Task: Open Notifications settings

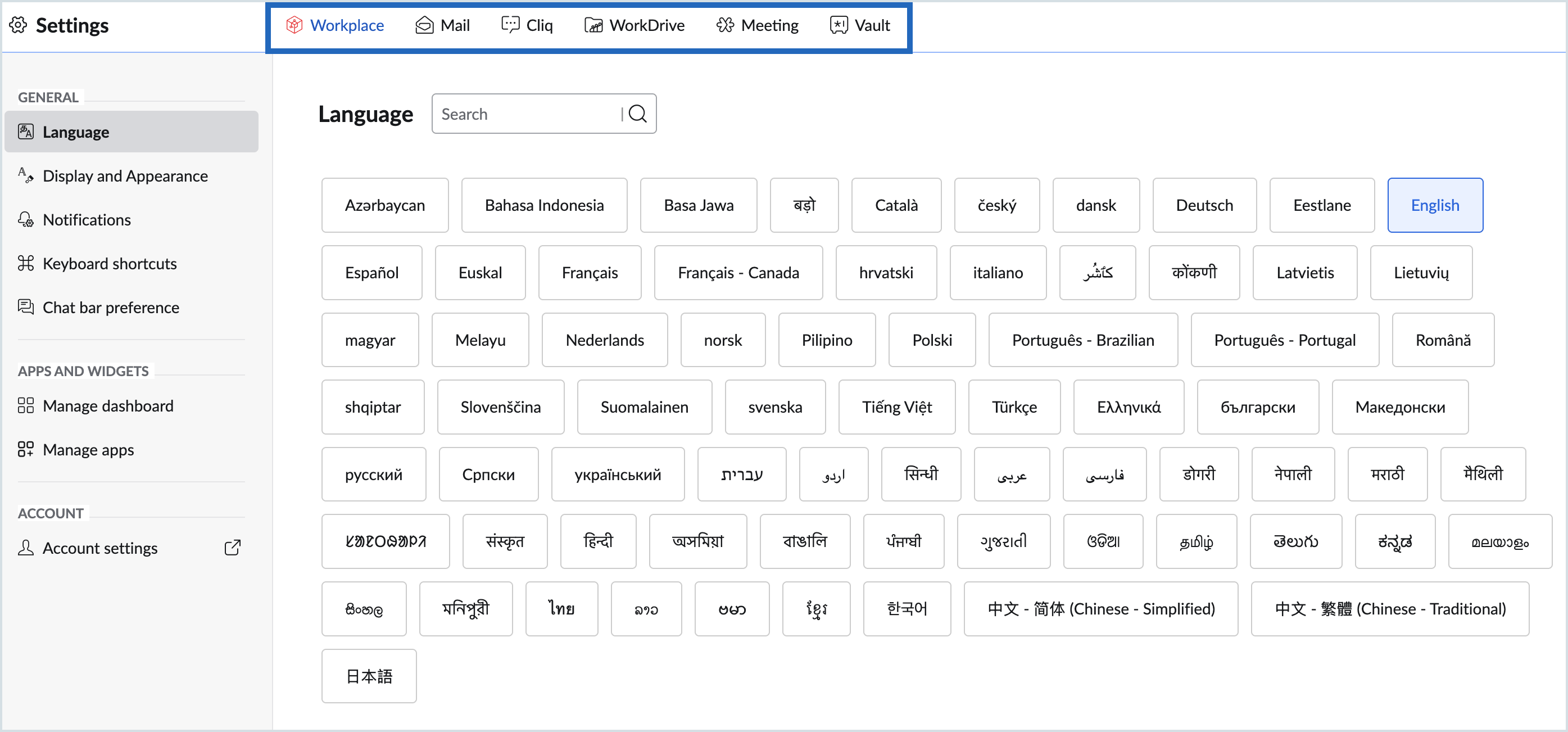Action: tap(132, 219)
